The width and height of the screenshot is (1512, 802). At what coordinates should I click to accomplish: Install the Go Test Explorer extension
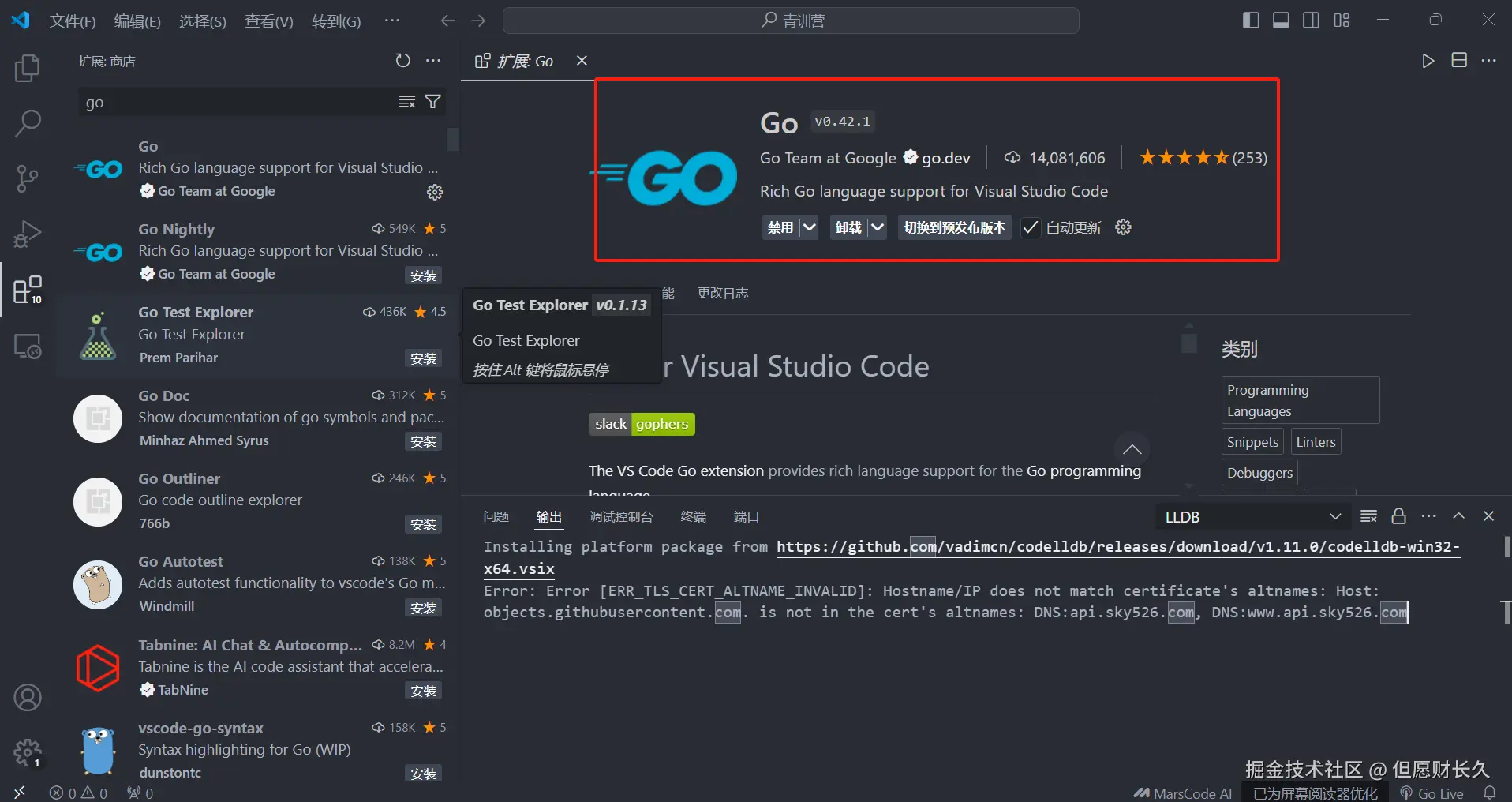[423, 358]
